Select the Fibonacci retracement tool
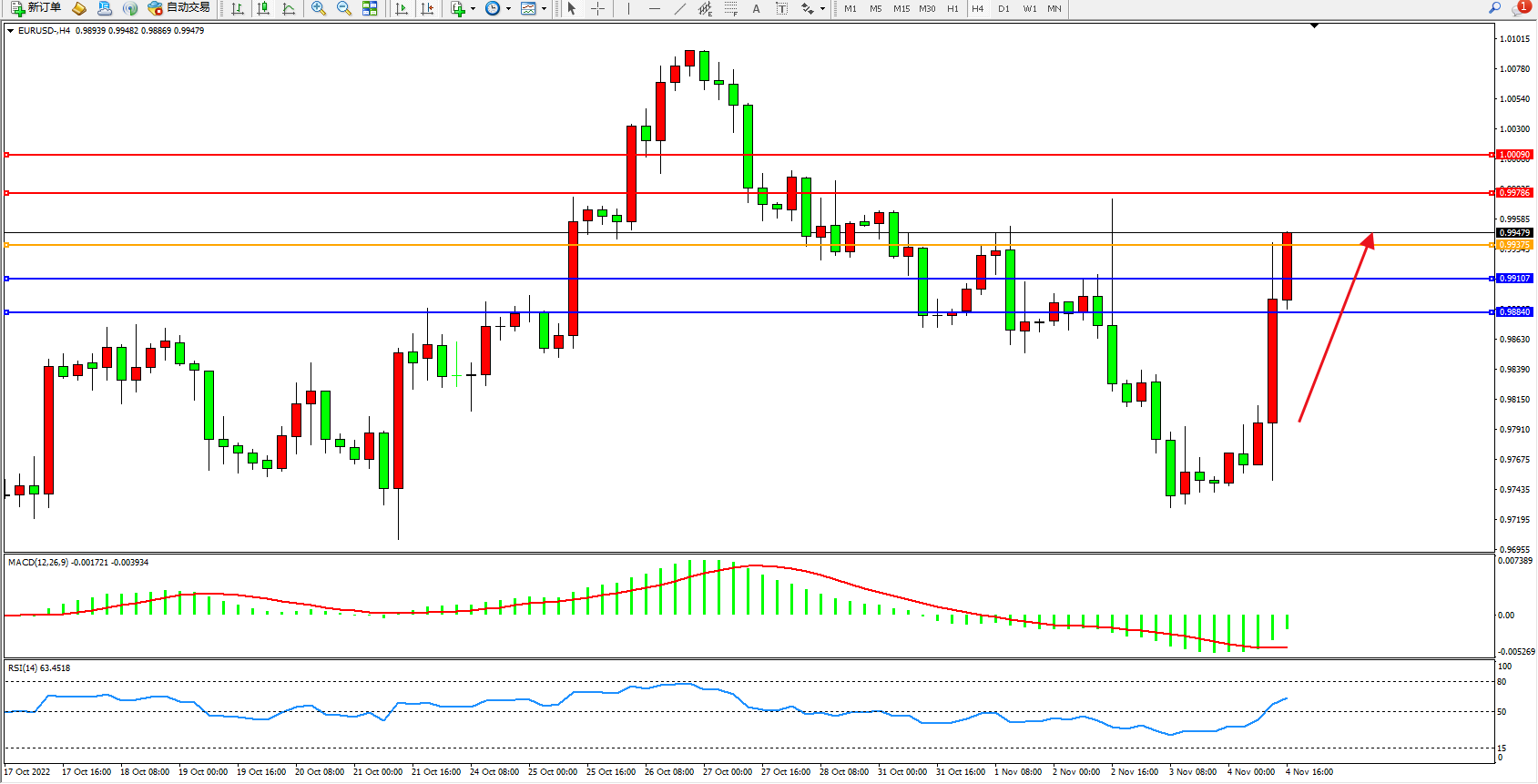This screenshot has width=1538, height=784. coord(730,8)
